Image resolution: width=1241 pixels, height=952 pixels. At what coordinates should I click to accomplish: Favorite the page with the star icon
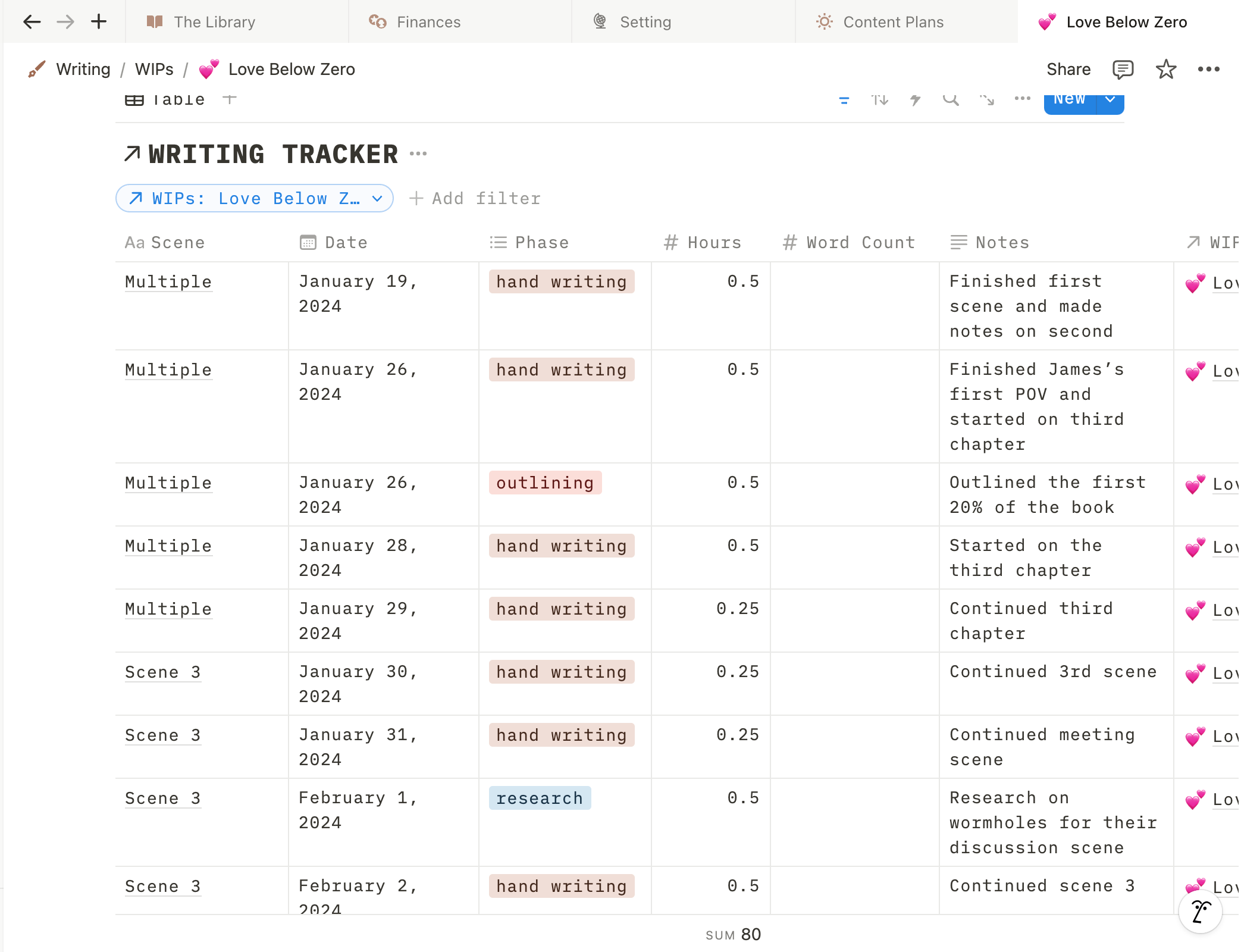click(1165, 70)
